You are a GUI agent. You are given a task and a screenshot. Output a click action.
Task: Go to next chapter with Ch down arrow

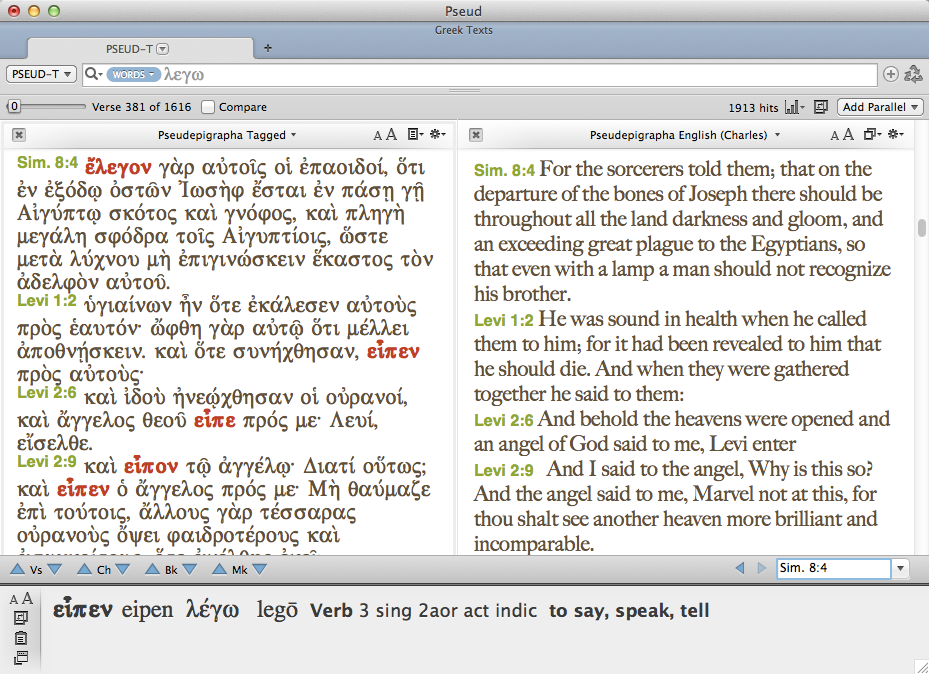coord(123,569)
